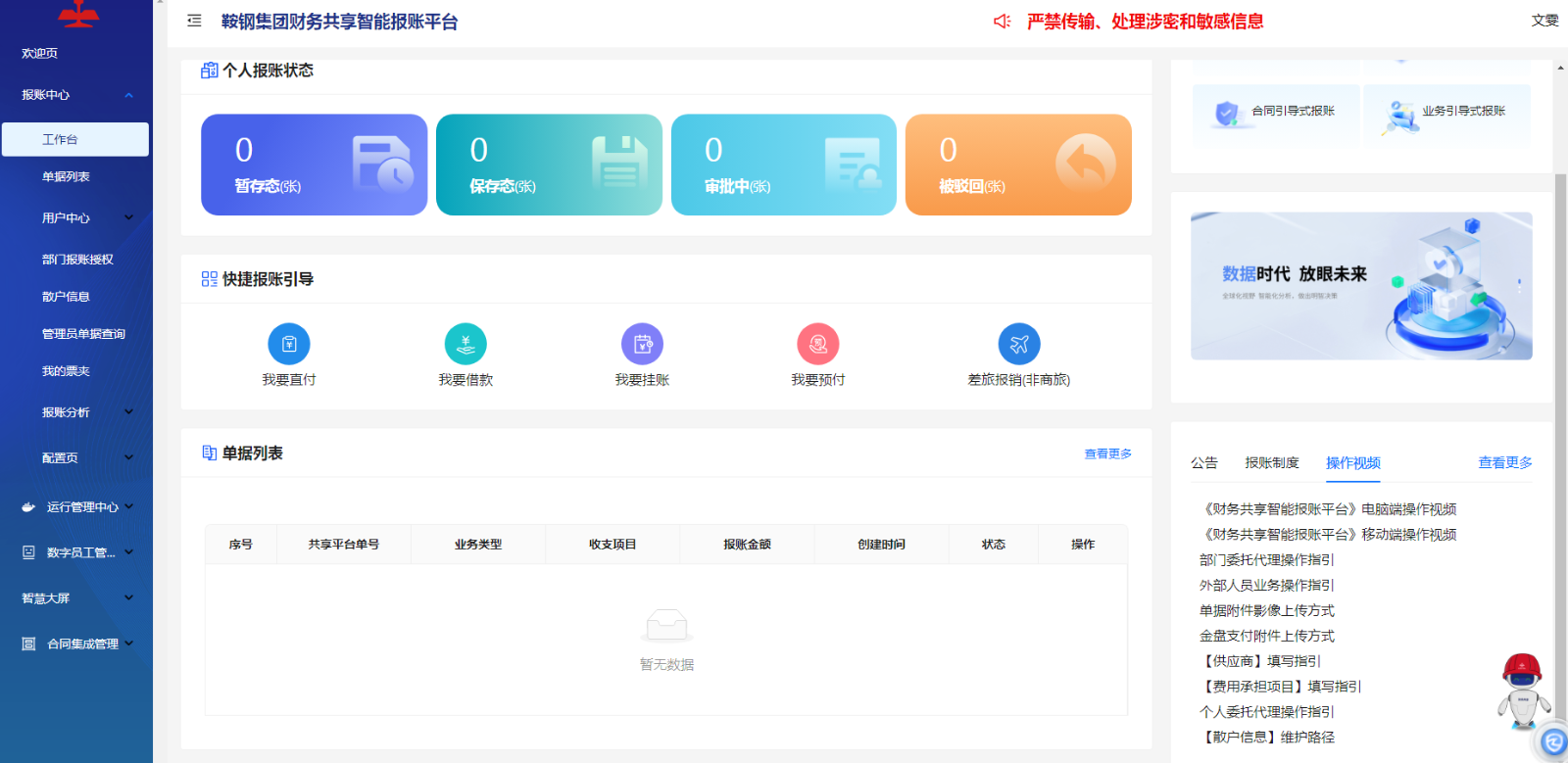
Task: Click 查看更多 link in 单据列表 header
Action: (x=1107, y=453)
